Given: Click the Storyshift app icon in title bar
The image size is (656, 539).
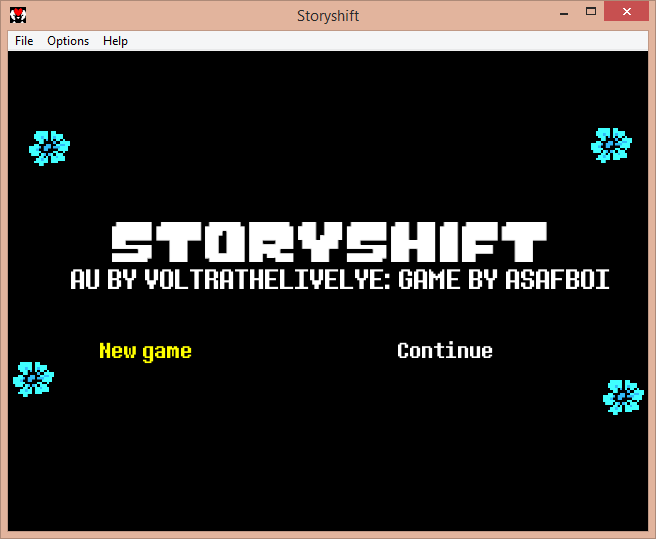Looking at the screenshot, I should (x=18, y=15).
